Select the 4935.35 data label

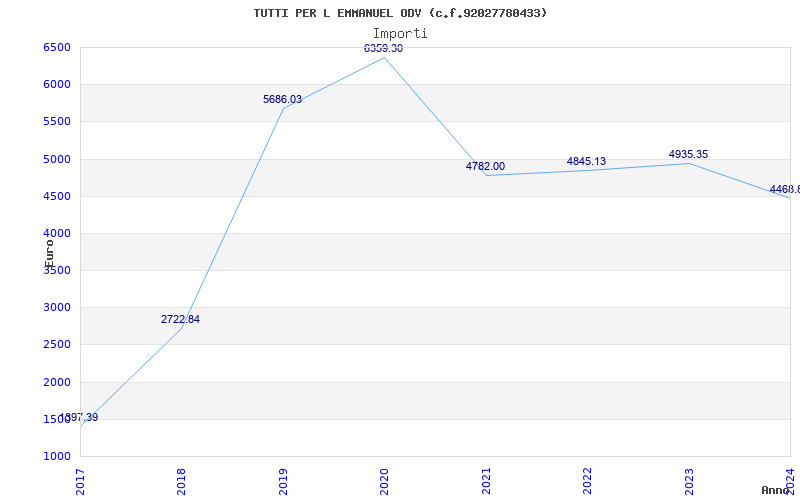688,155
